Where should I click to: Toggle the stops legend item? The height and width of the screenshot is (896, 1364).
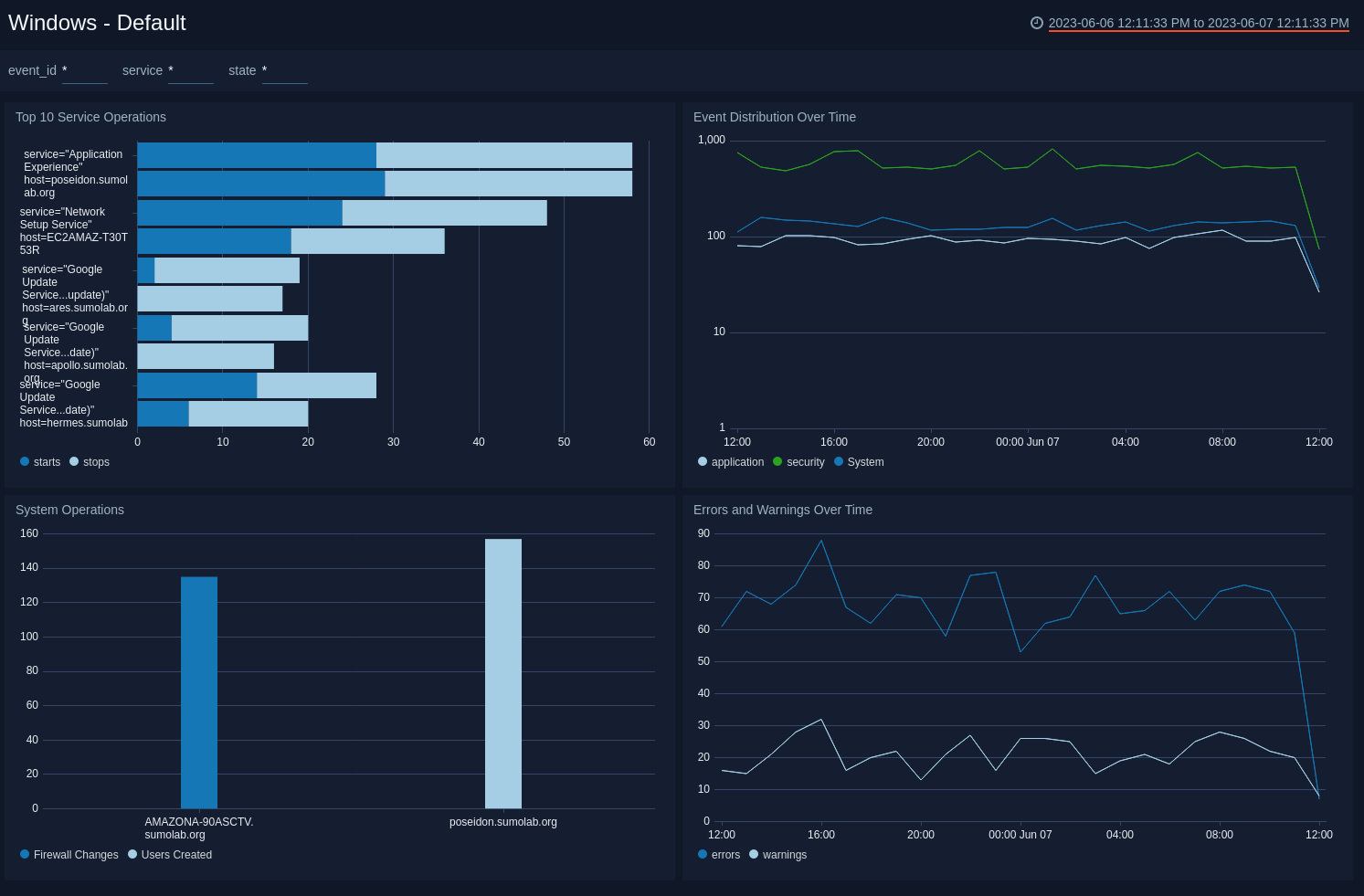(90, 462)
